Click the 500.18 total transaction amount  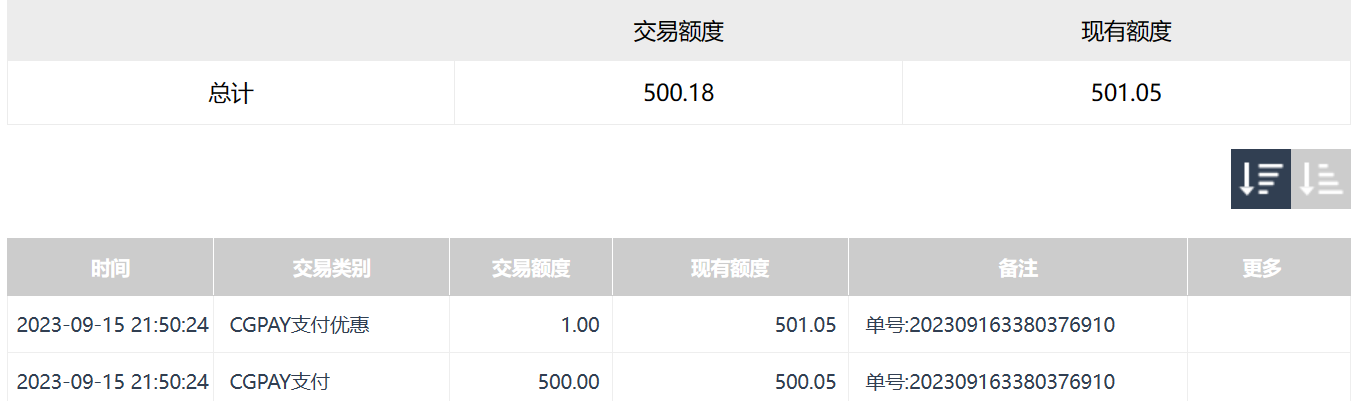679,93
